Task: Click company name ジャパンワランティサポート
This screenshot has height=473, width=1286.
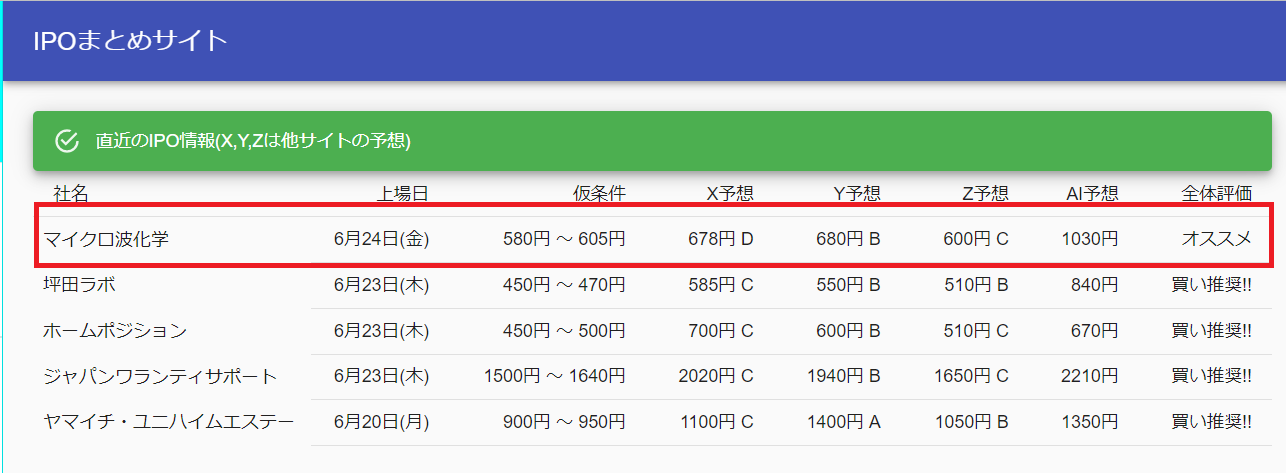Action: click(160, 376)
